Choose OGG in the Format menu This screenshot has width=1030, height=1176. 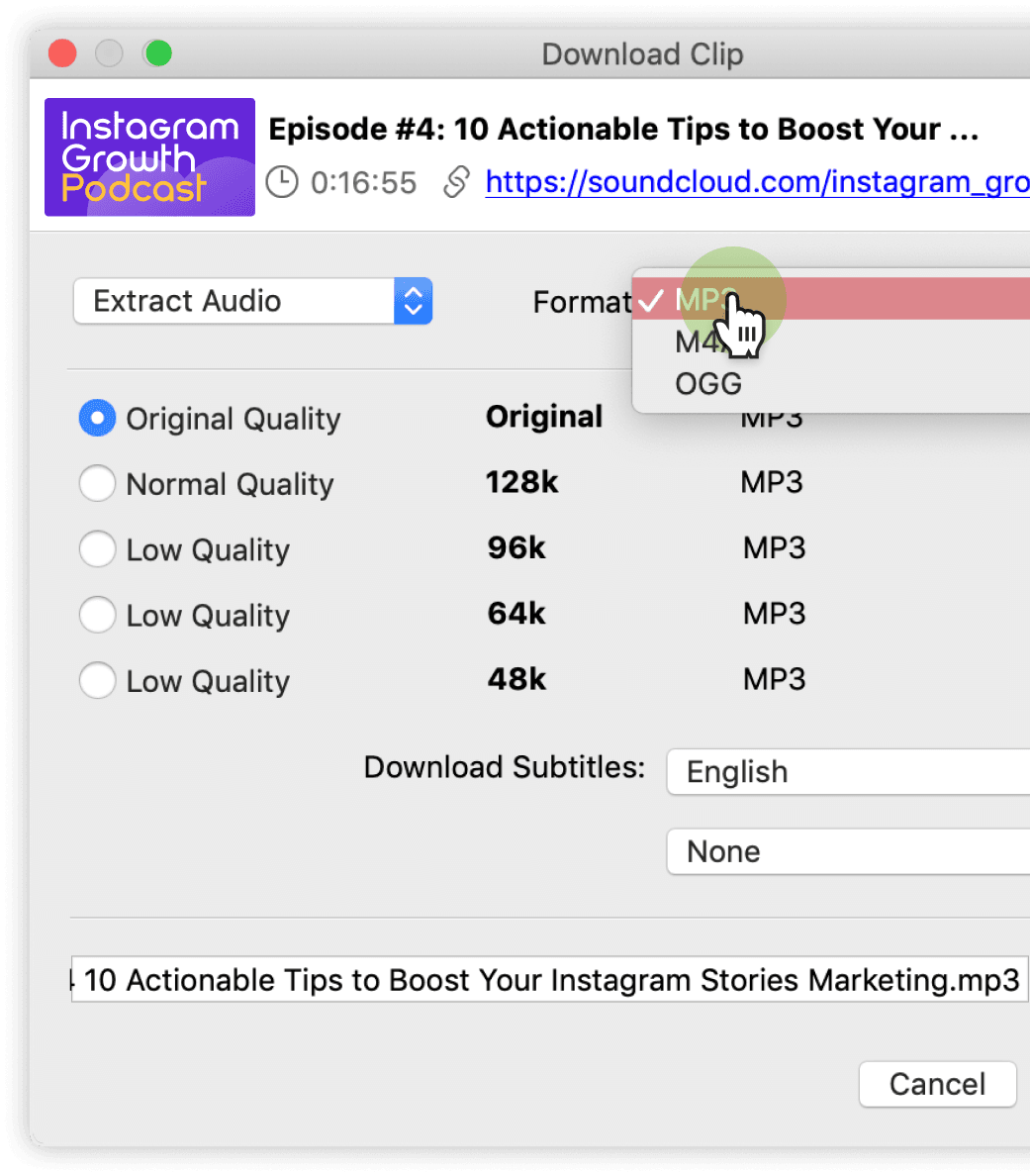coord(830,384)
